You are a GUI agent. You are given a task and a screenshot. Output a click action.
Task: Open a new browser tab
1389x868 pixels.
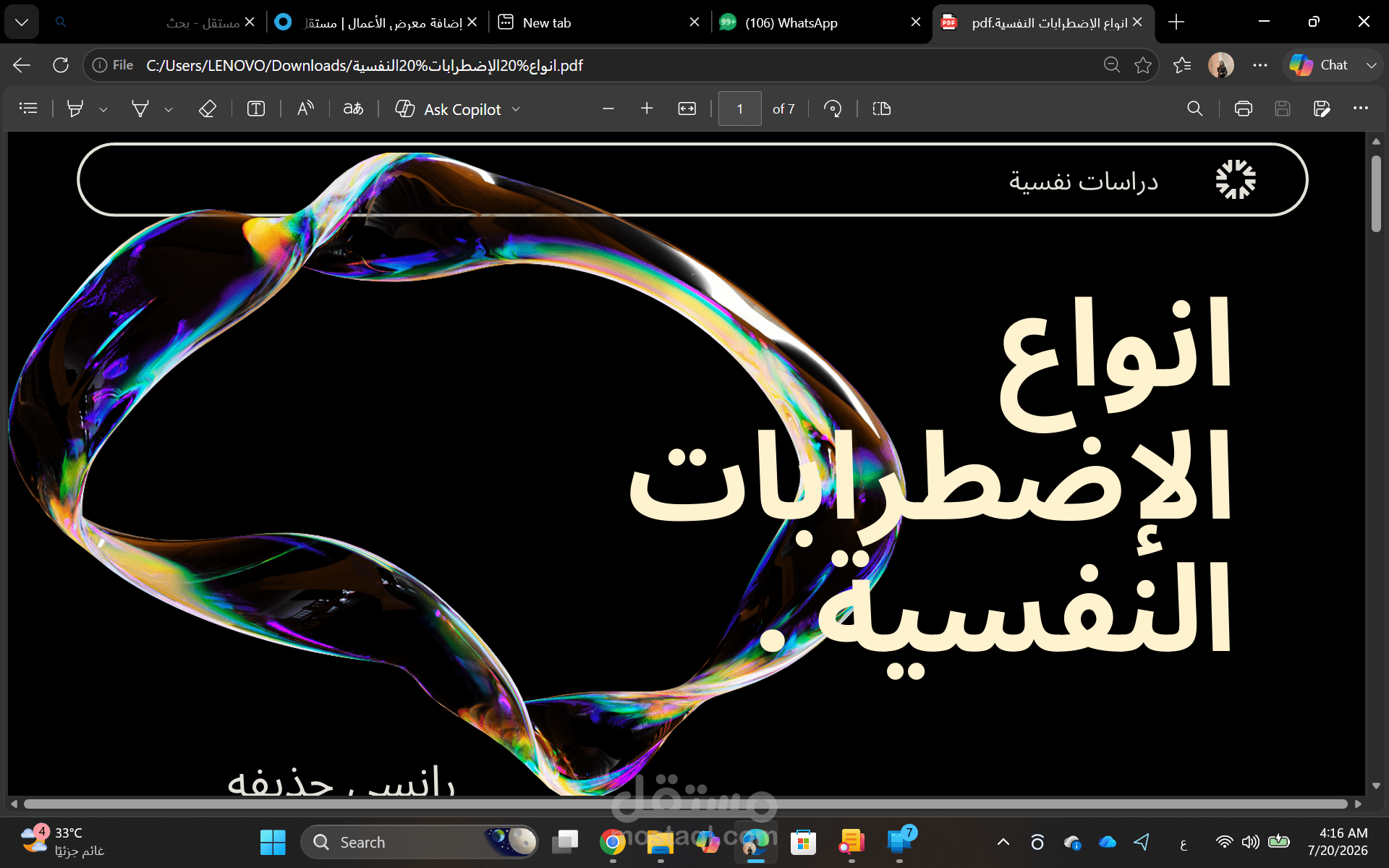click(x=1176, y=22)
